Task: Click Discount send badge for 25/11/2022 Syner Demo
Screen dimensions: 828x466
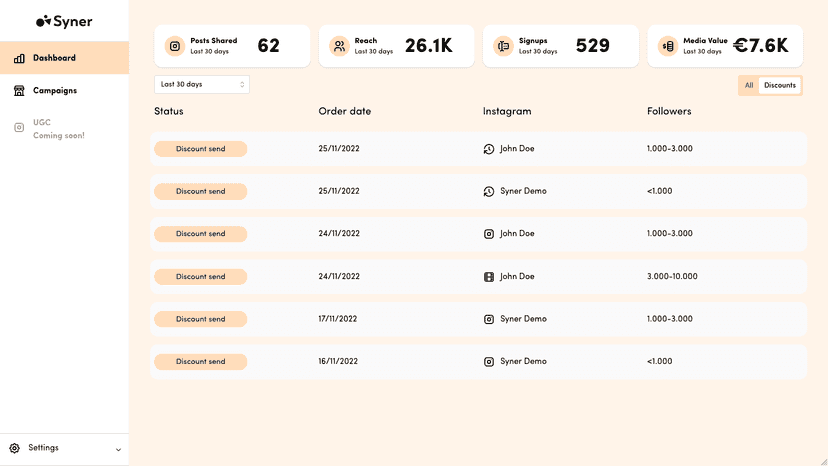Action: click(201, 191)
